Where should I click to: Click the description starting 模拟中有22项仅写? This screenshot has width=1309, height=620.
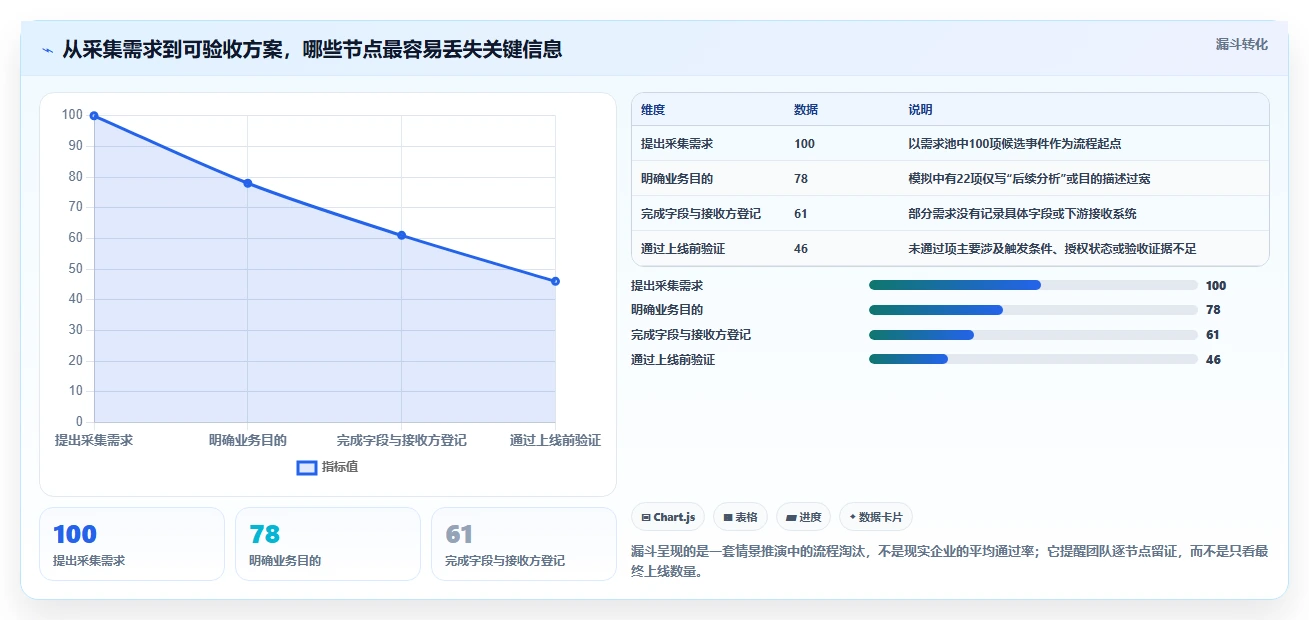point(1029,179)
